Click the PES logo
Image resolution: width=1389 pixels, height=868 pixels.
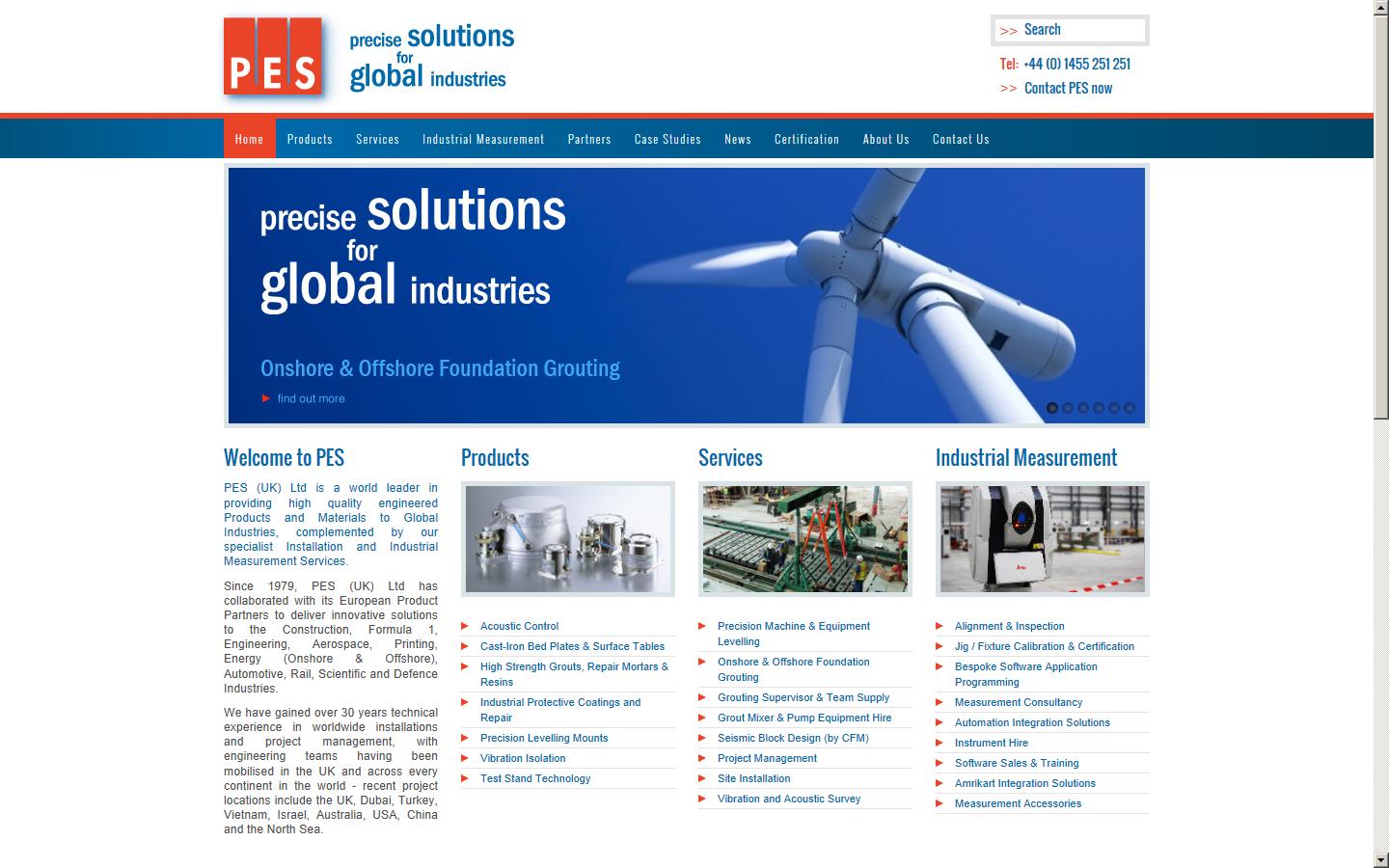pos(273,56)
